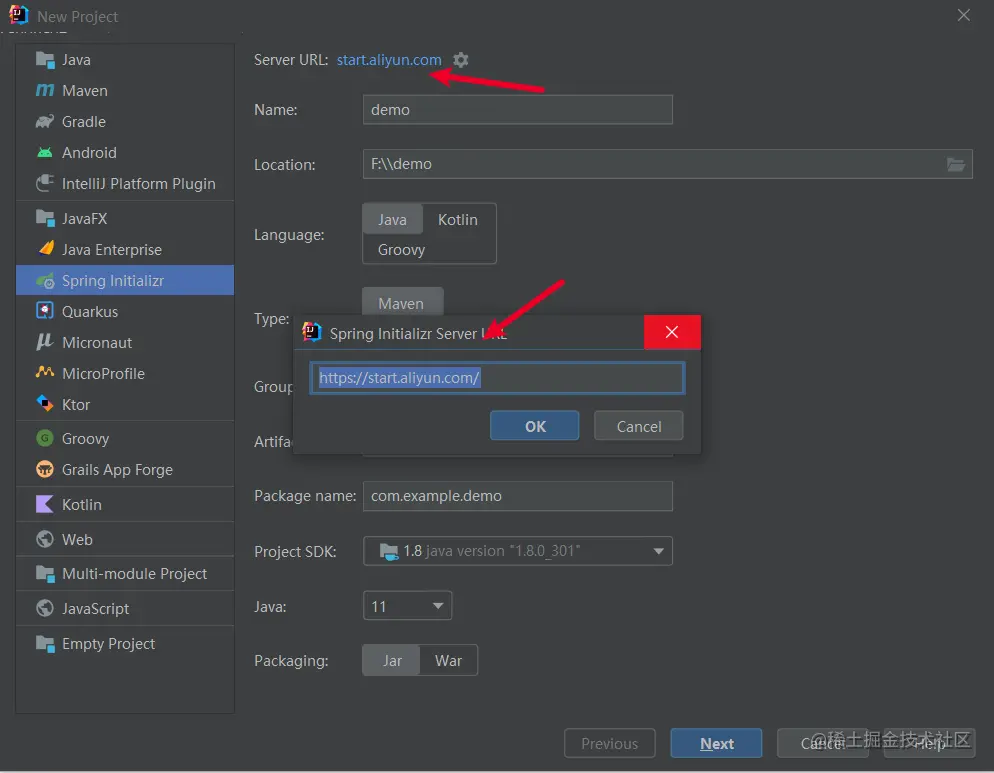994x773 pixels.
Task: Click the MicroProfile icon
Action: pyautogui.click(x=45, y=372)
